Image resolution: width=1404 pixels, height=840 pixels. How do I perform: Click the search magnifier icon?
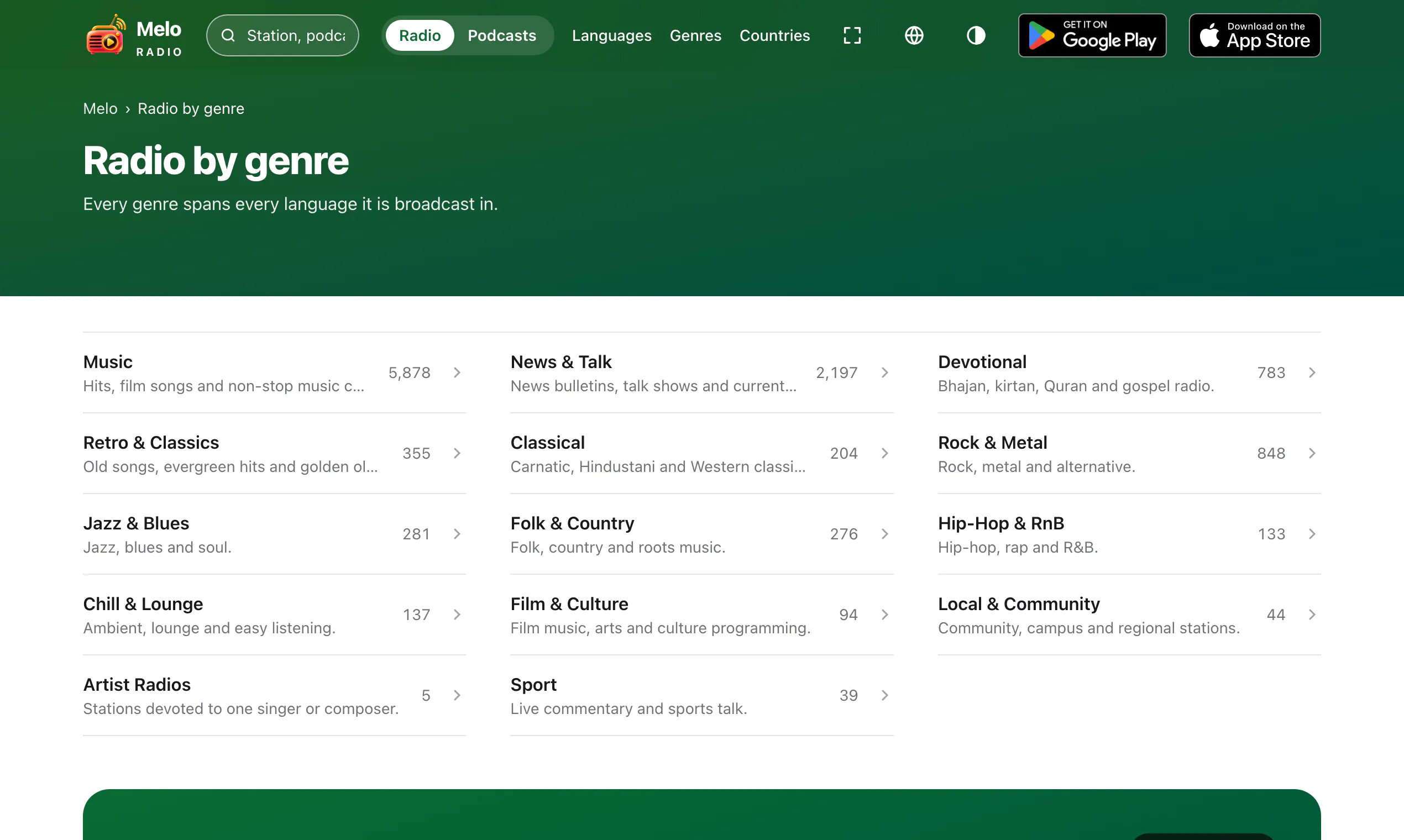228,36
